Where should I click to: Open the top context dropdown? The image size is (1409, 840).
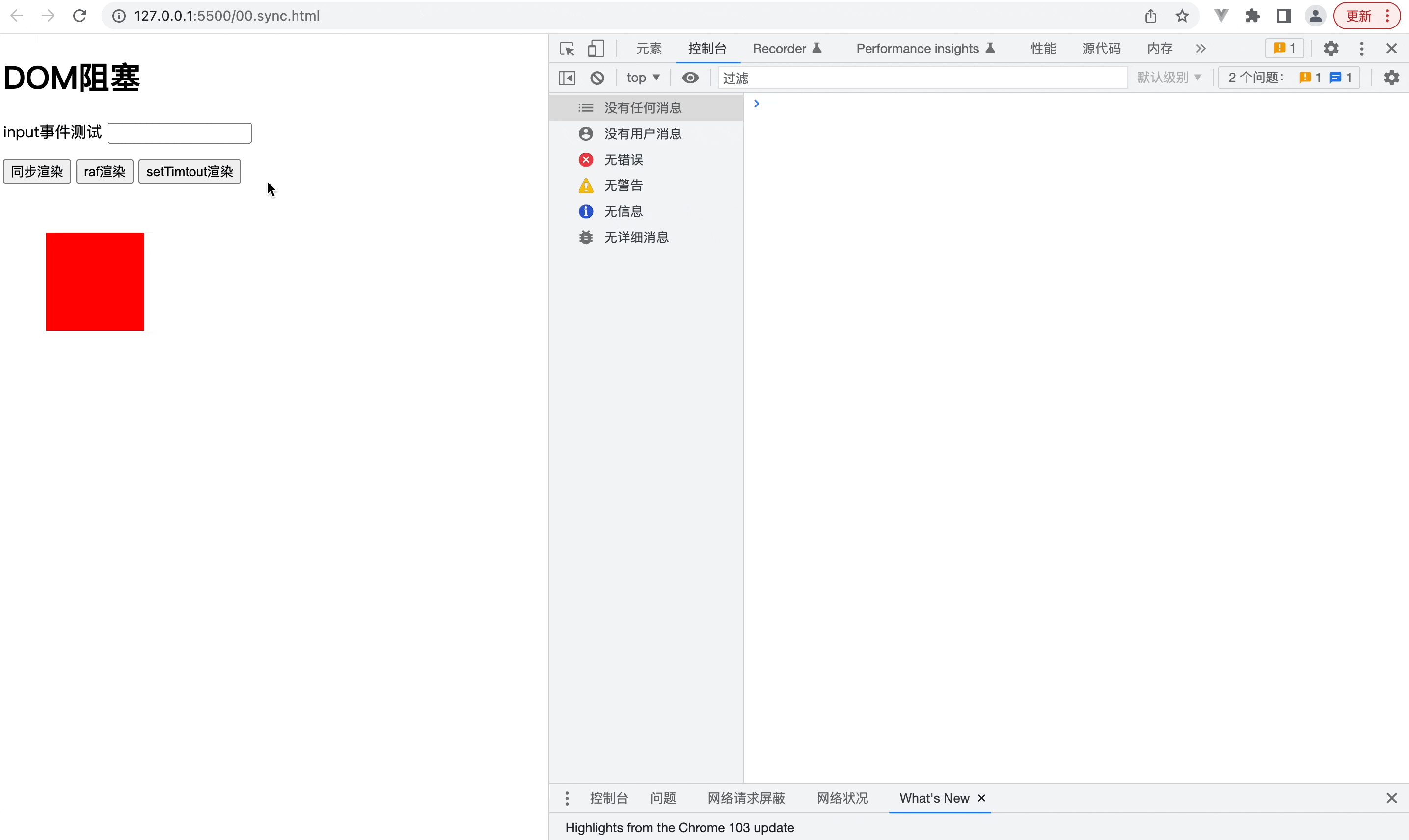point(643,78)
